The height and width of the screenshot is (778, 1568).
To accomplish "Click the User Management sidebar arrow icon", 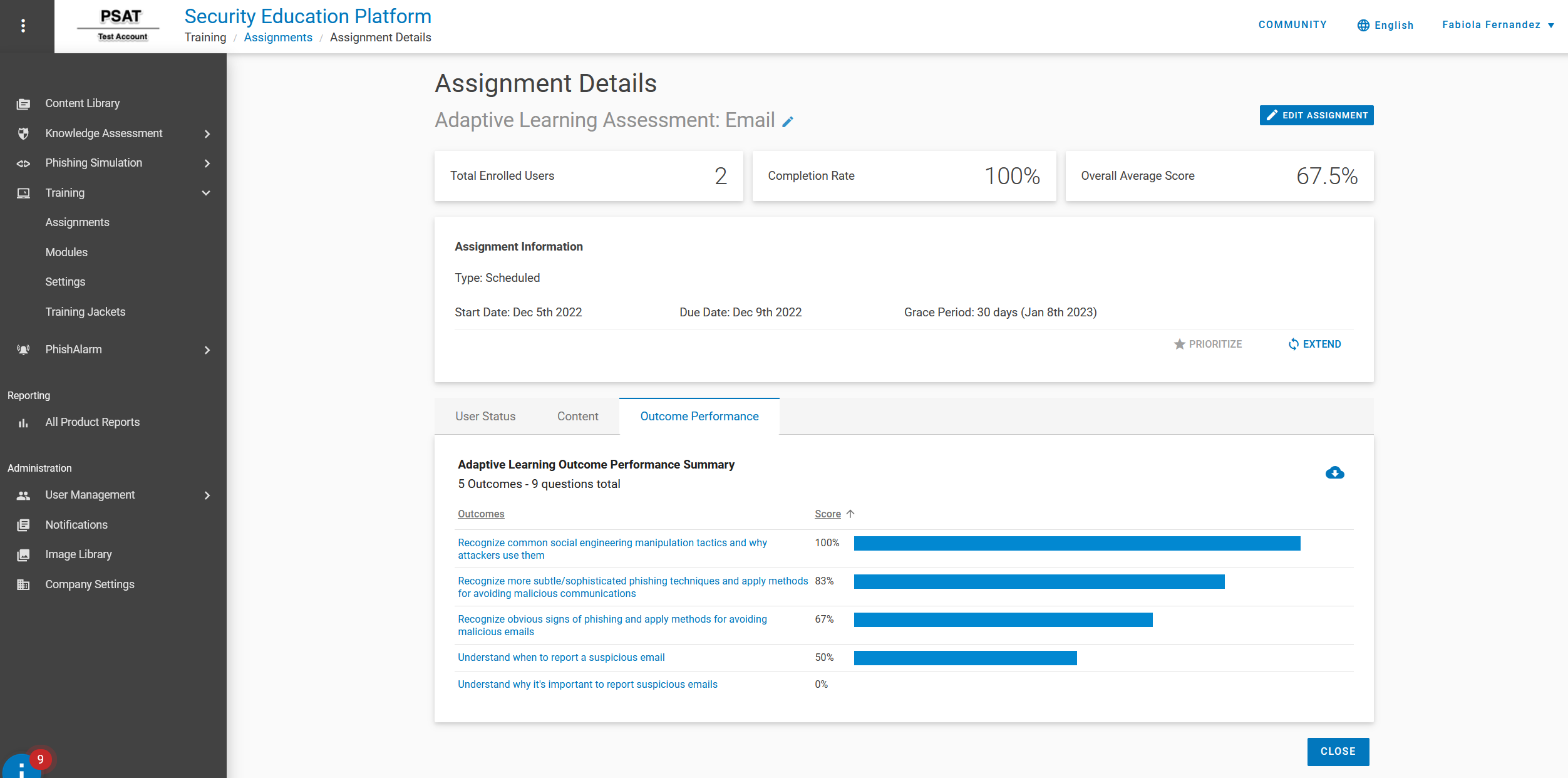I will click(207, 494).
